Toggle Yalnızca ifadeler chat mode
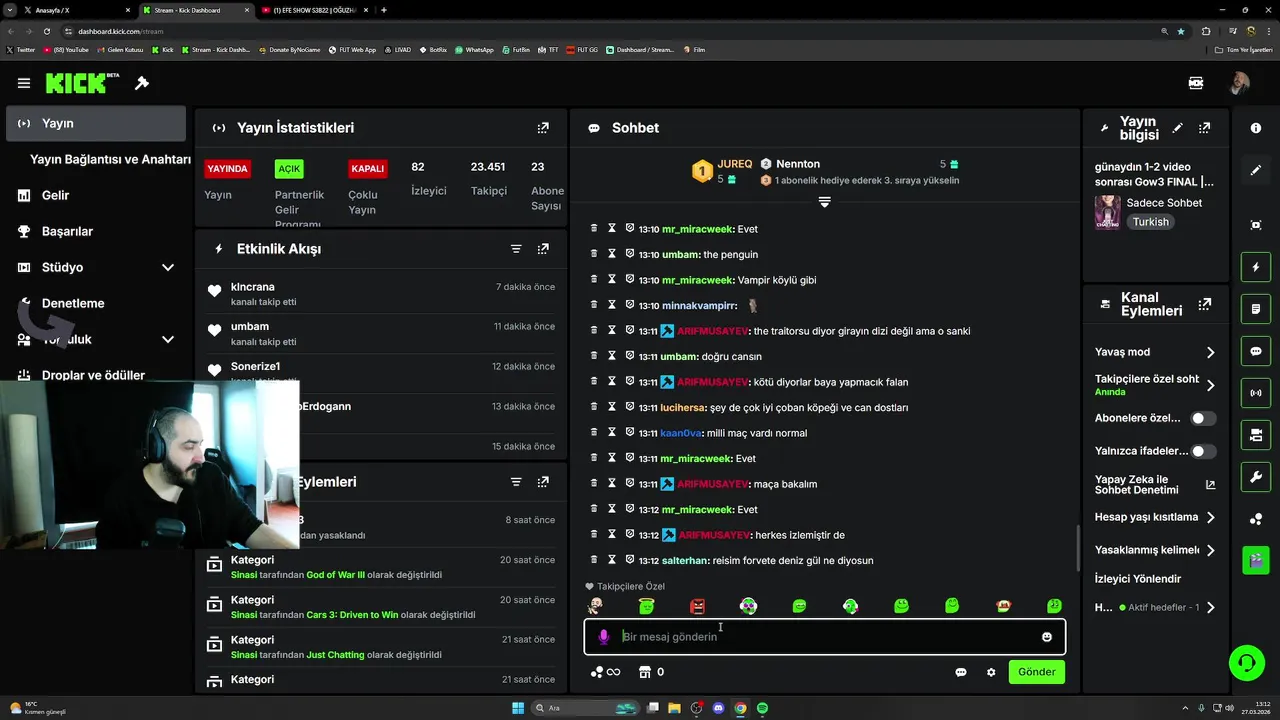The image size is (1280, 720). (x=1203, y=451)
